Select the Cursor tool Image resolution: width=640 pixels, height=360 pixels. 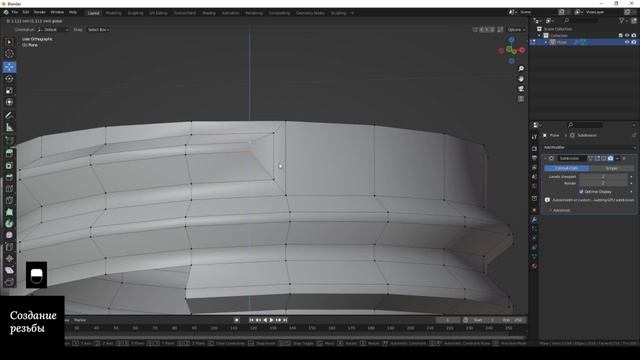pyautogui.click(x=9, y=54)
